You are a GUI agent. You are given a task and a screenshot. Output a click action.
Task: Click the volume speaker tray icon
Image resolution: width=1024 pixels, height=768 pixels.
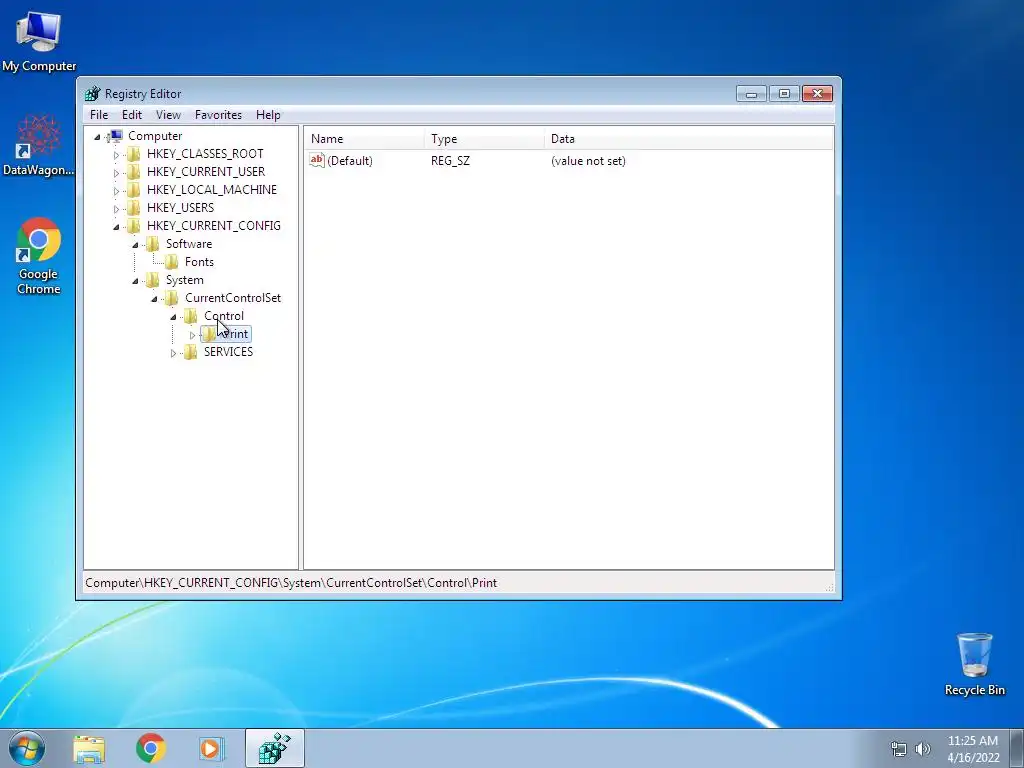point(922,749)
